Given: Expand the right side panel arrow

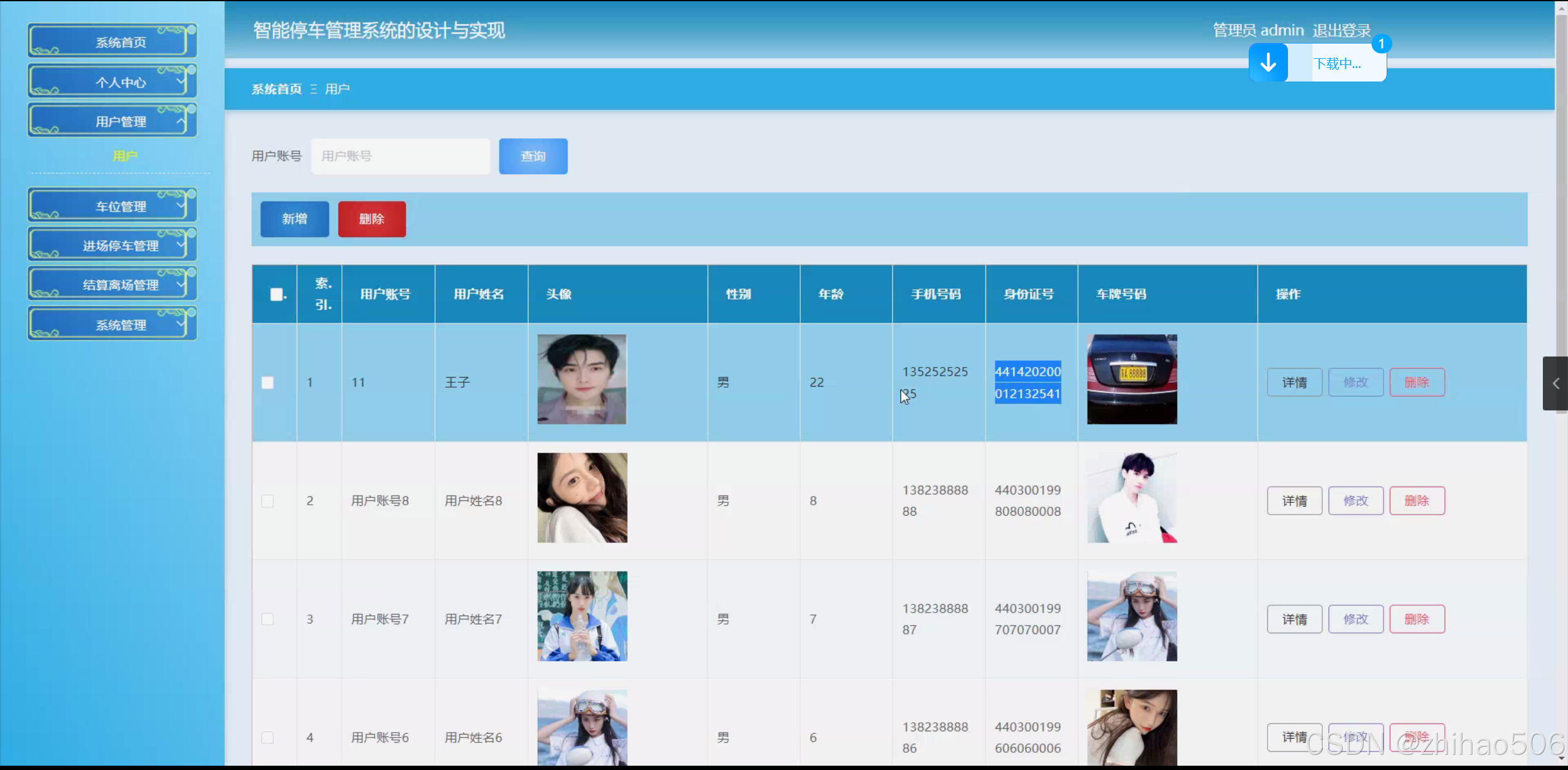Looking at the screenshot, I should [x=1555, y=383].
